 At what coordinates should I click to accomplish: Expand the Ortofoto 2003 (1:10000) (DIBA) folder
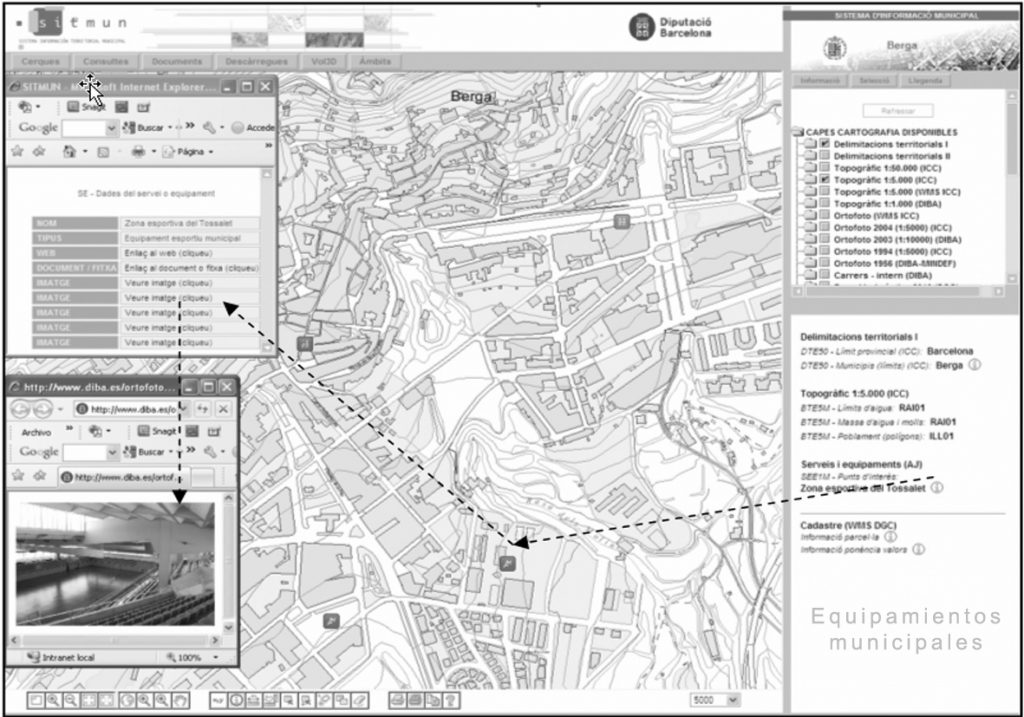(810, 240)
